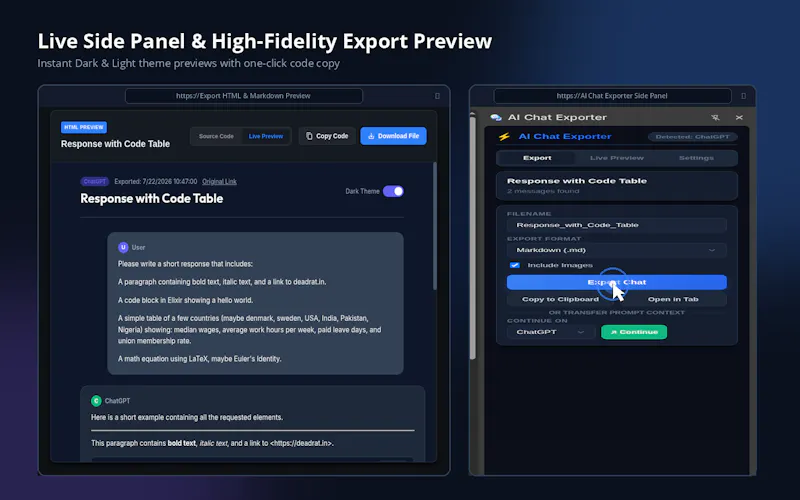This screenshot has height=500, width=800.
Task: Switch to Live Preview in HTML preview window
Action: 266,136
